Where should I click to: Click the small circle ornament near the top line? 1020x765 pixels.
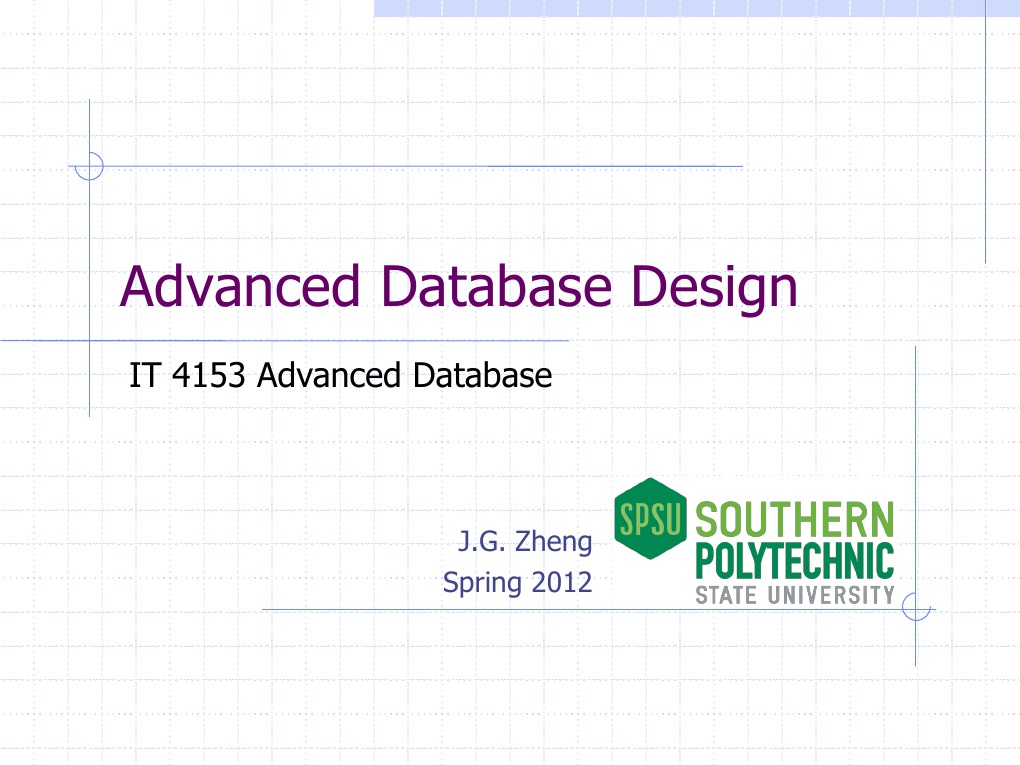89,166
